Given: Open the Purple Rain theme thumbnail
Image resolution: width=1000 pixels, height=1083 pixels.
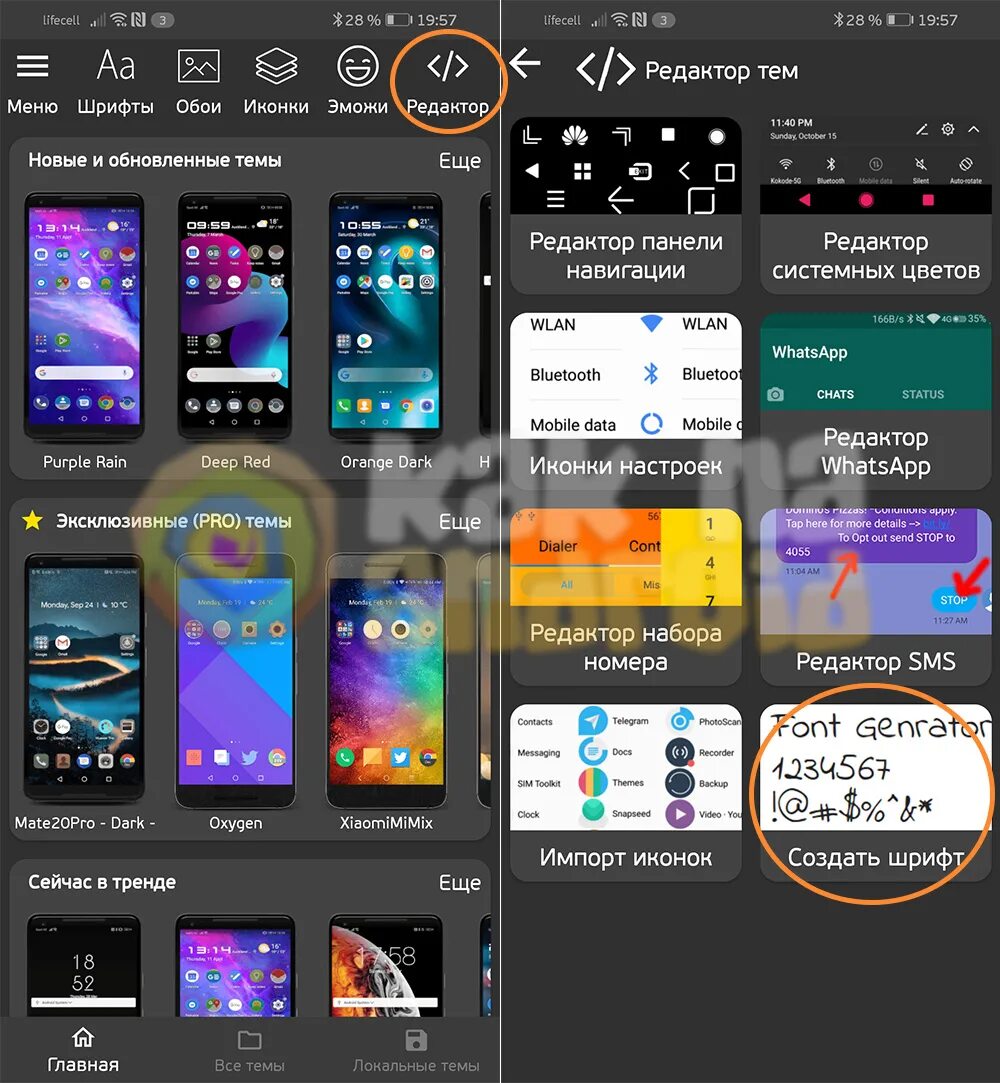Looking at the screenshot, I should 84,318.
